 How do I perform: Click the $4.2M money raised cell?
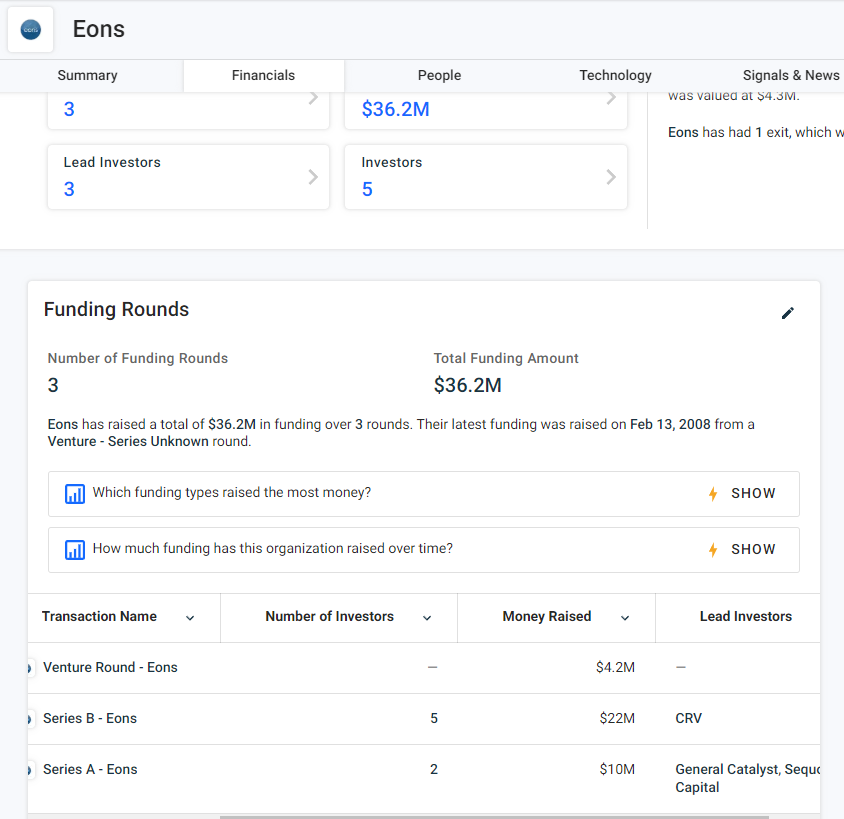tap(615, 667)
